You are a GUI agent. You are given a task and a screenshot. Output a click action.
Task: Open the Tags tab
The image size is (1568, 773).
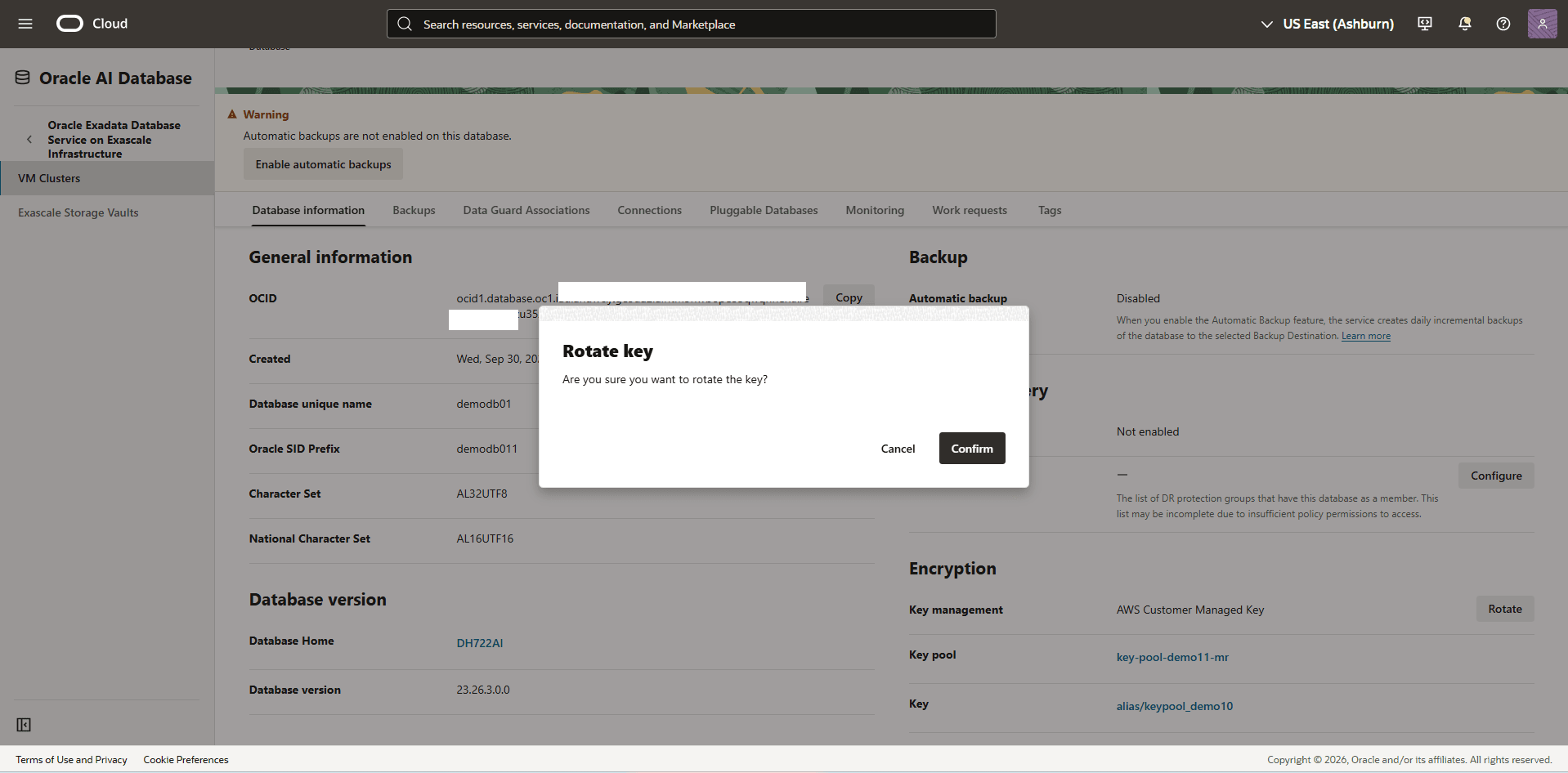1050,210
